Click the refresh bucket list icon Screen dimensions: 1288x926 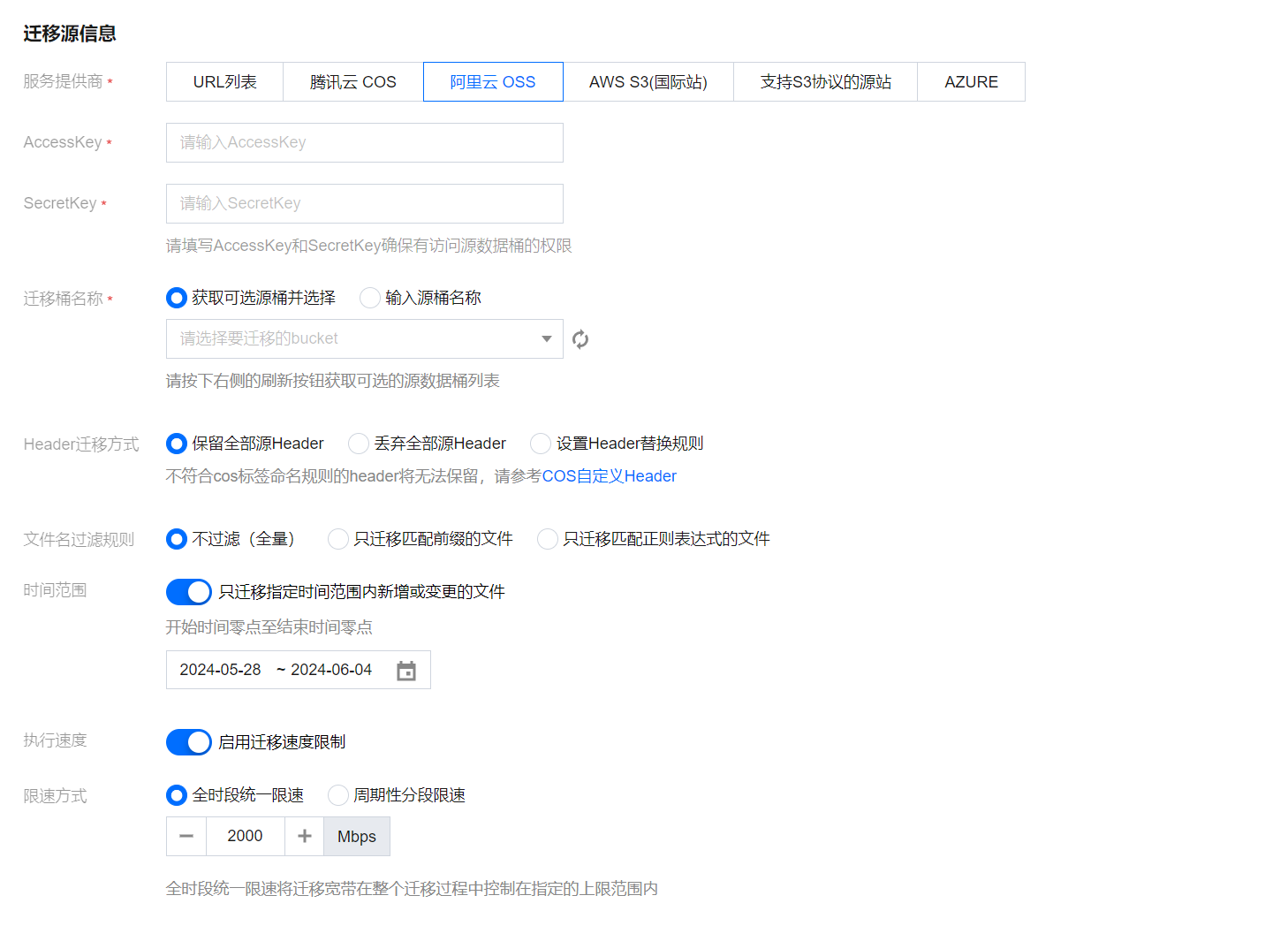(x=580, y=339)
